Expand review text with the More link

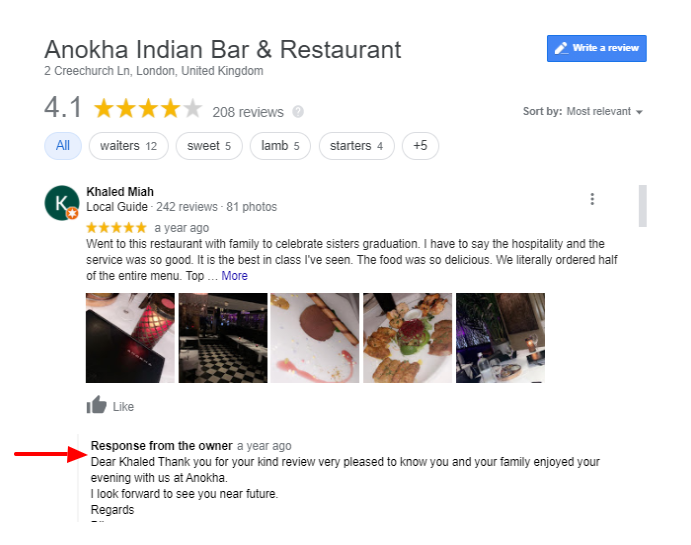tap(234, 276)
